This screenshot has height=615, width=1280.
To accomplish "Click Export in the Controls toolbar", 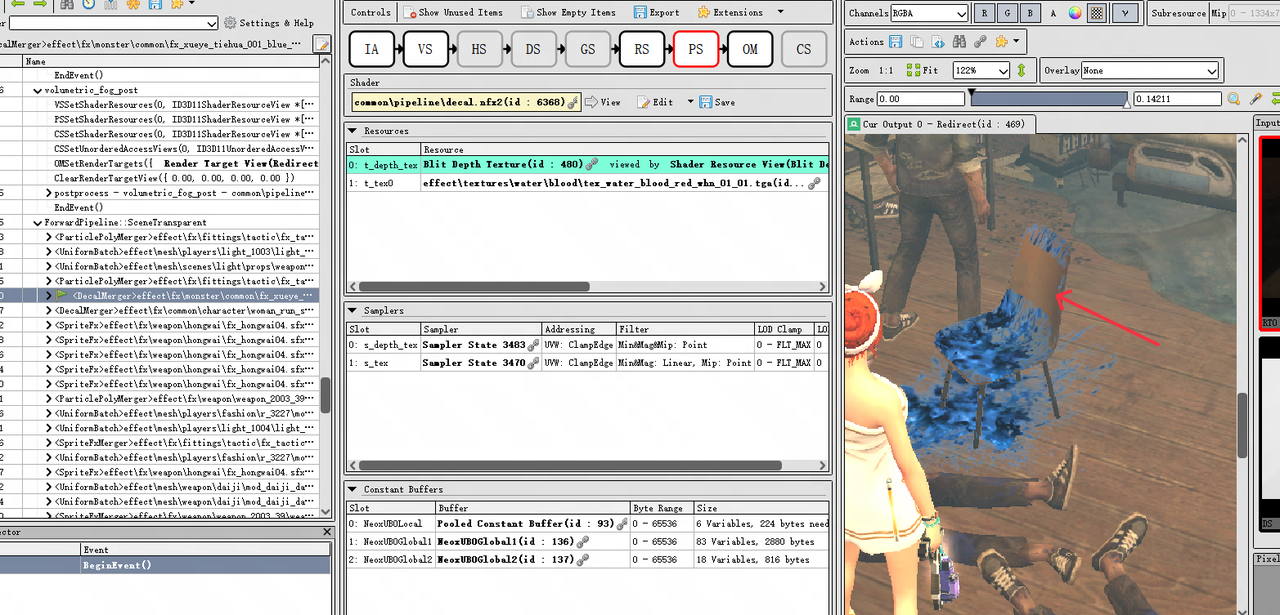I will 656,13.
